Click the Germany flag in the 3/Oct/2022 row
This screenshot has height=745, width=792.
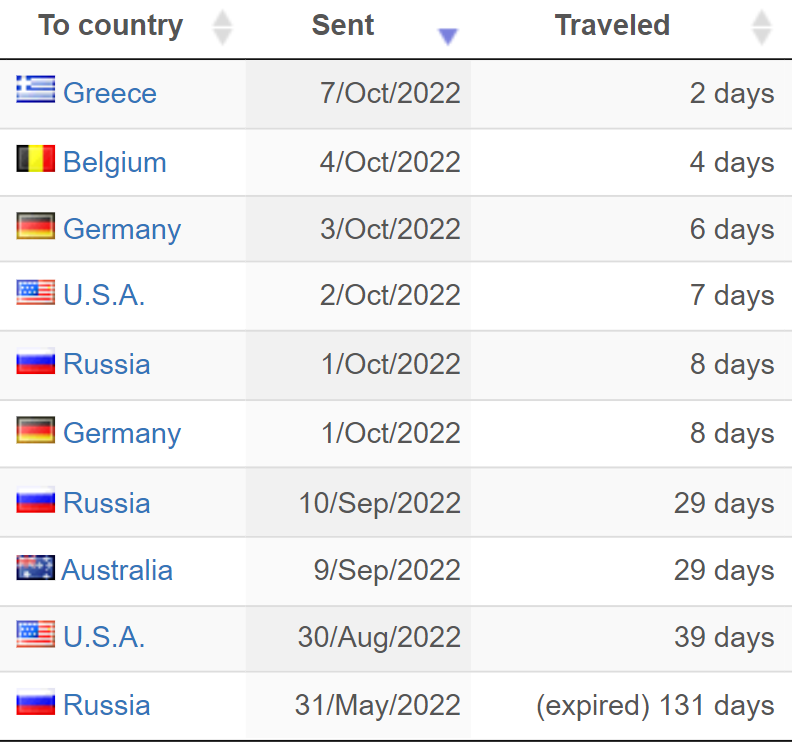click(x=35, y=226)
